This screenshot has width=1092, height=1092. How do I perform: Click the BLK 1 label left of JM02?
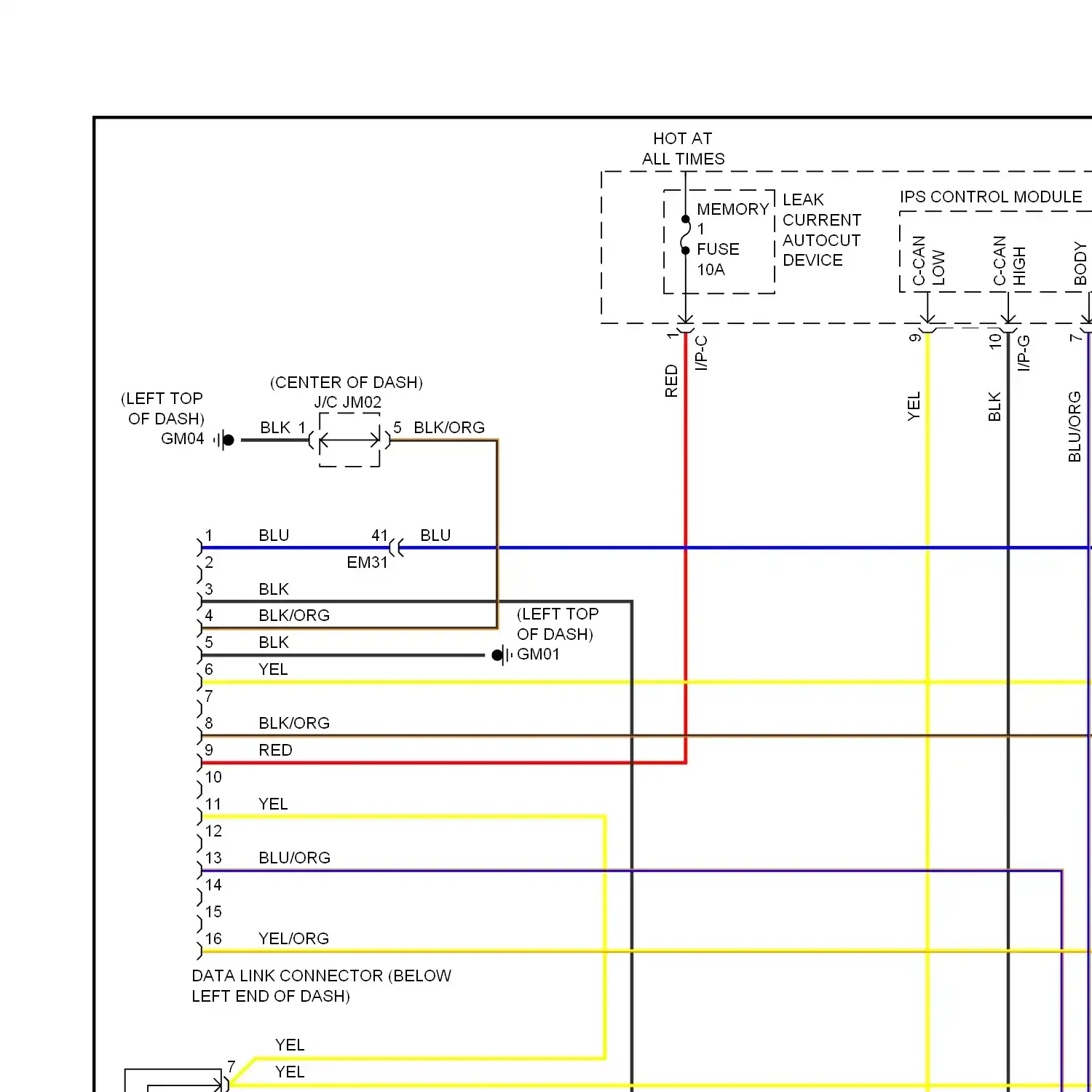(283, 428)
